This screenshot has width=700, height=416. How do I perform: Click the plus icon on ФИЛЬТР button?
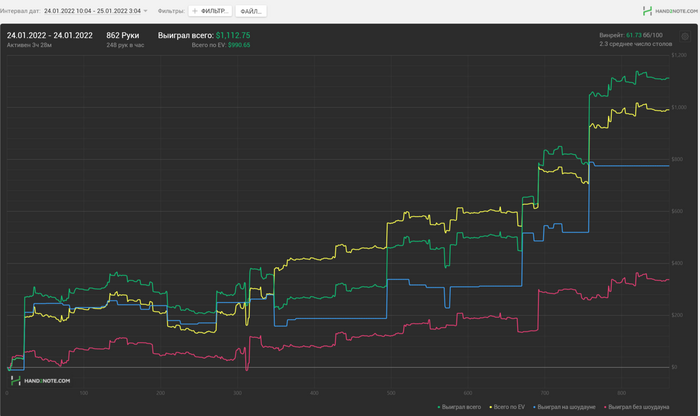click(195, 11)
